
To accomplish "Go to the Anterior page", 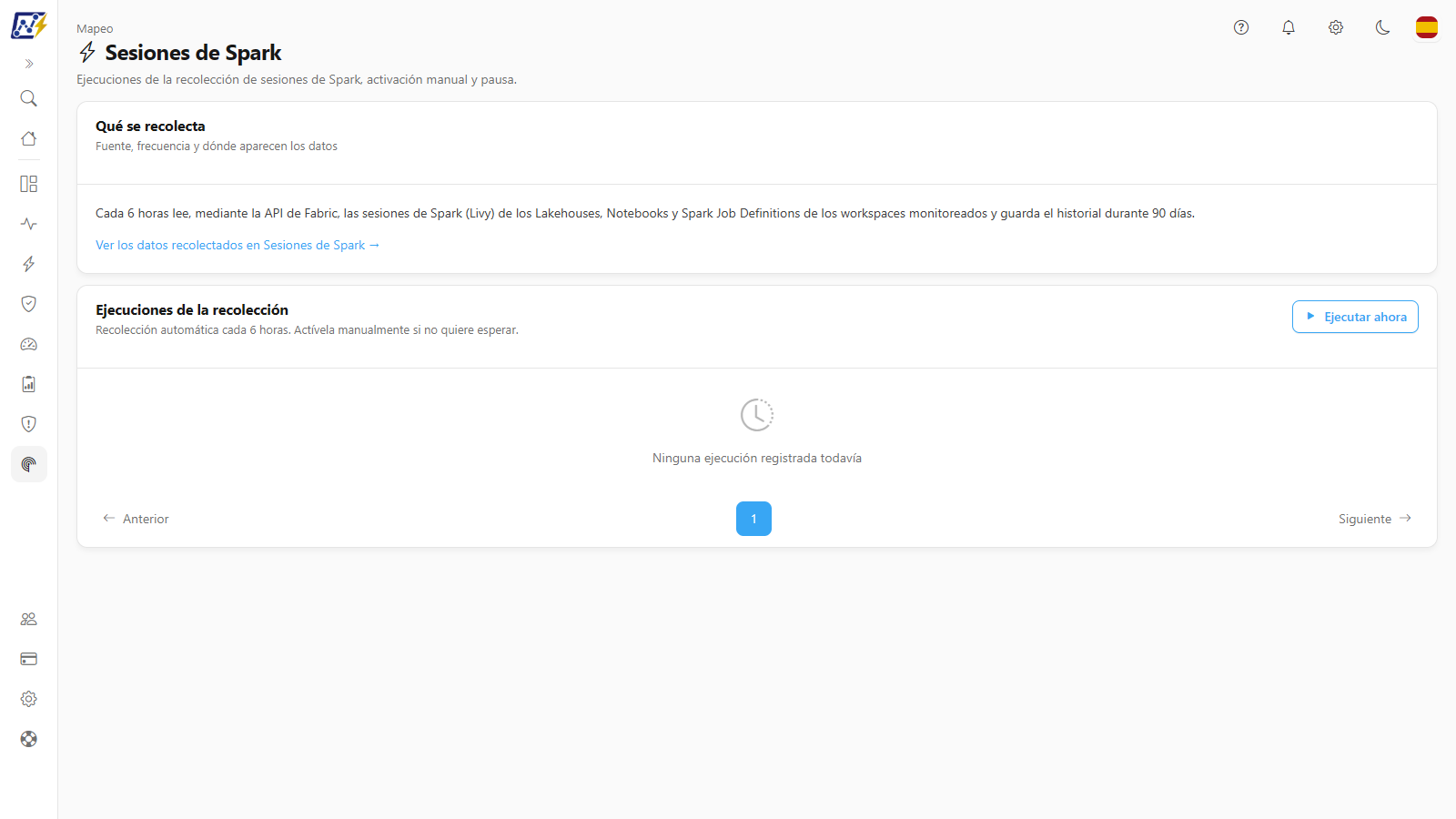I will pyautogui.click(x=136, y=519).
